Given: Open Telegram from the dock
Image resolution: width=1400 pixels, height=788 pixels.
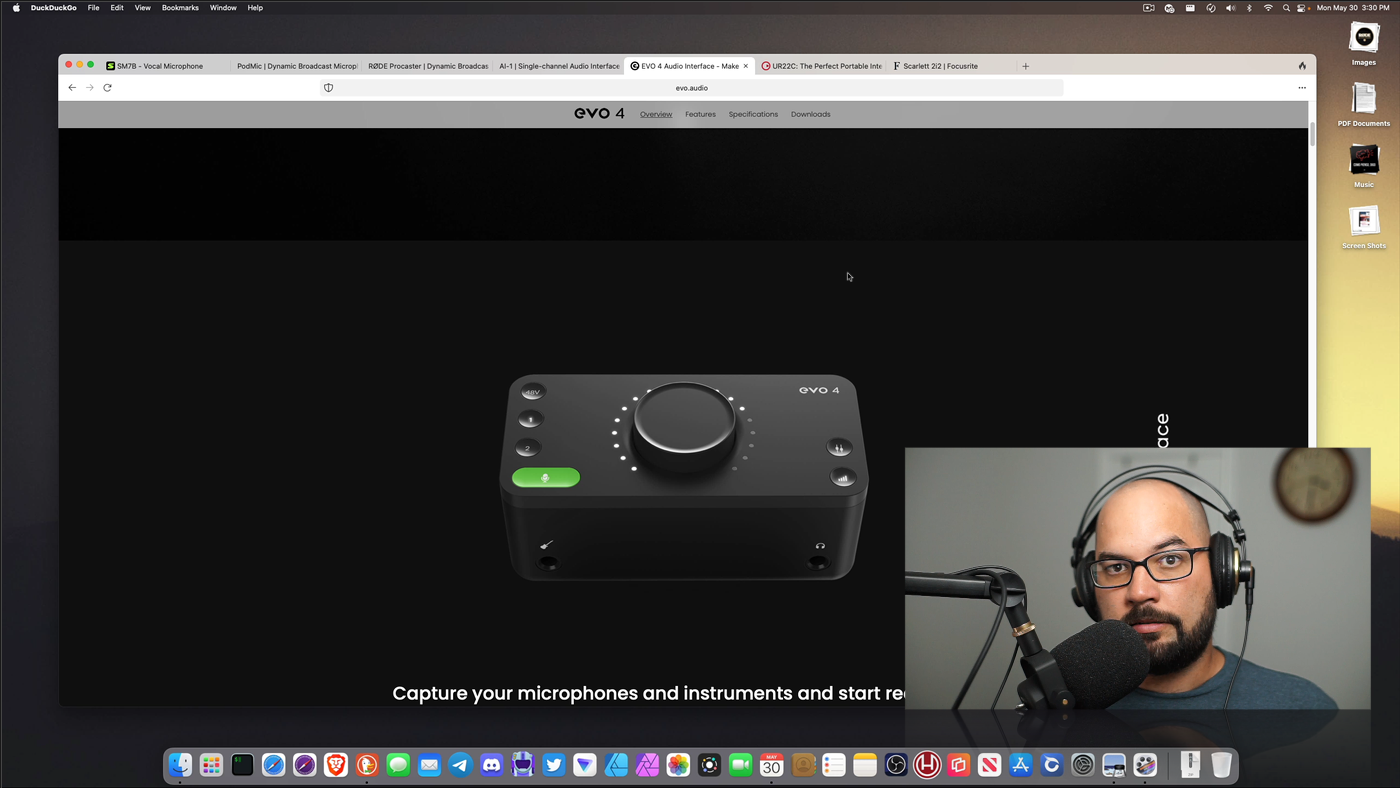Looking at the screenshot, I should pyautogui.click(x=460, y=765).
